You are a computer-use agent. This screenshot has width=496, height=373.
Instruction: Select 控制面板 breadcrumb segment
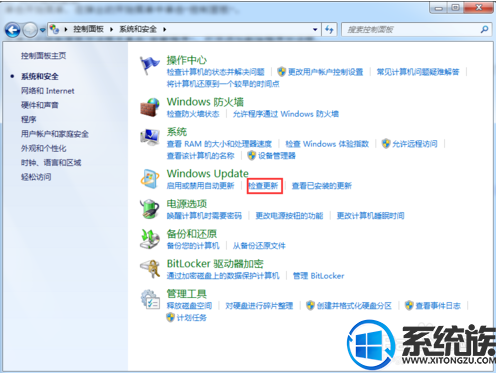[89, 29]
